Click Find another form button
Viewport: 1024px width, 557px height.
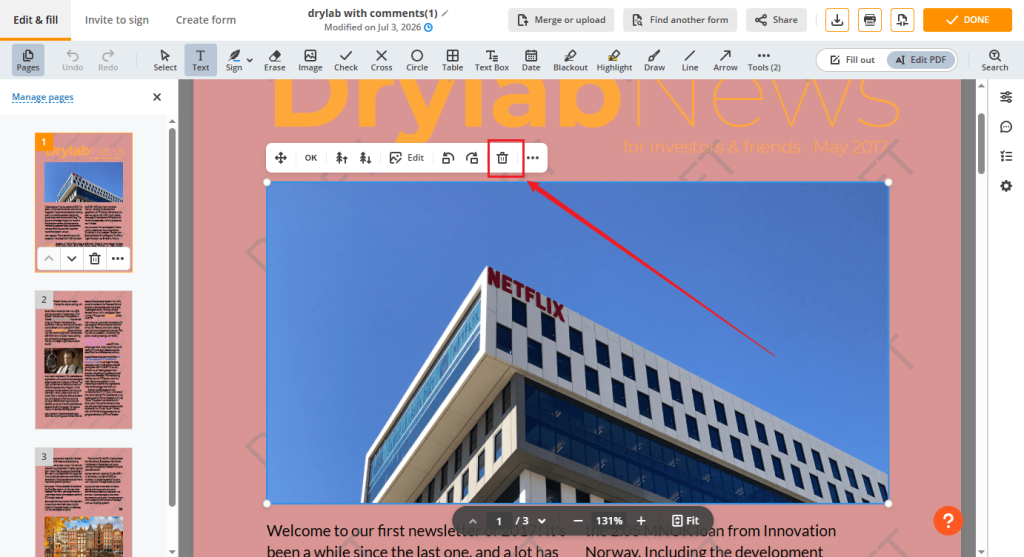[680, 20]
